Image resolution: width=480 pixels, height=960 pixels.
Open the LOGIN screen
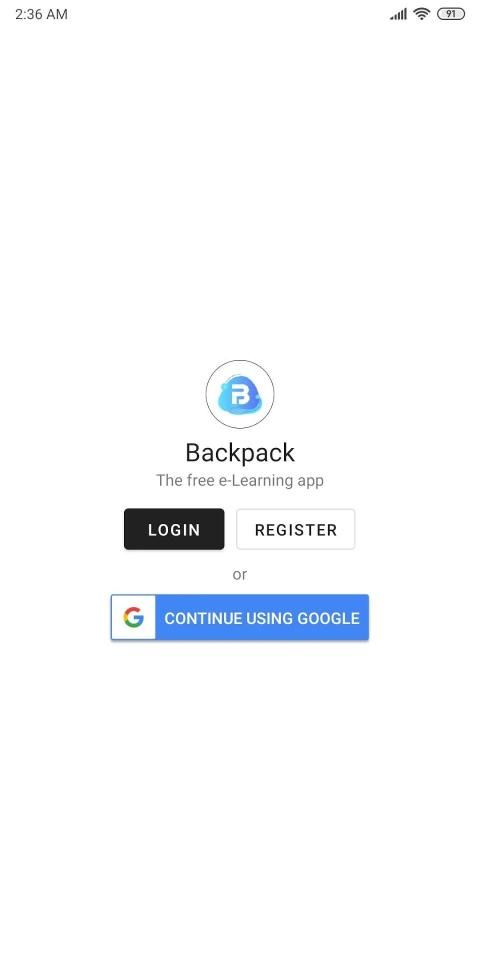point(174,529)
